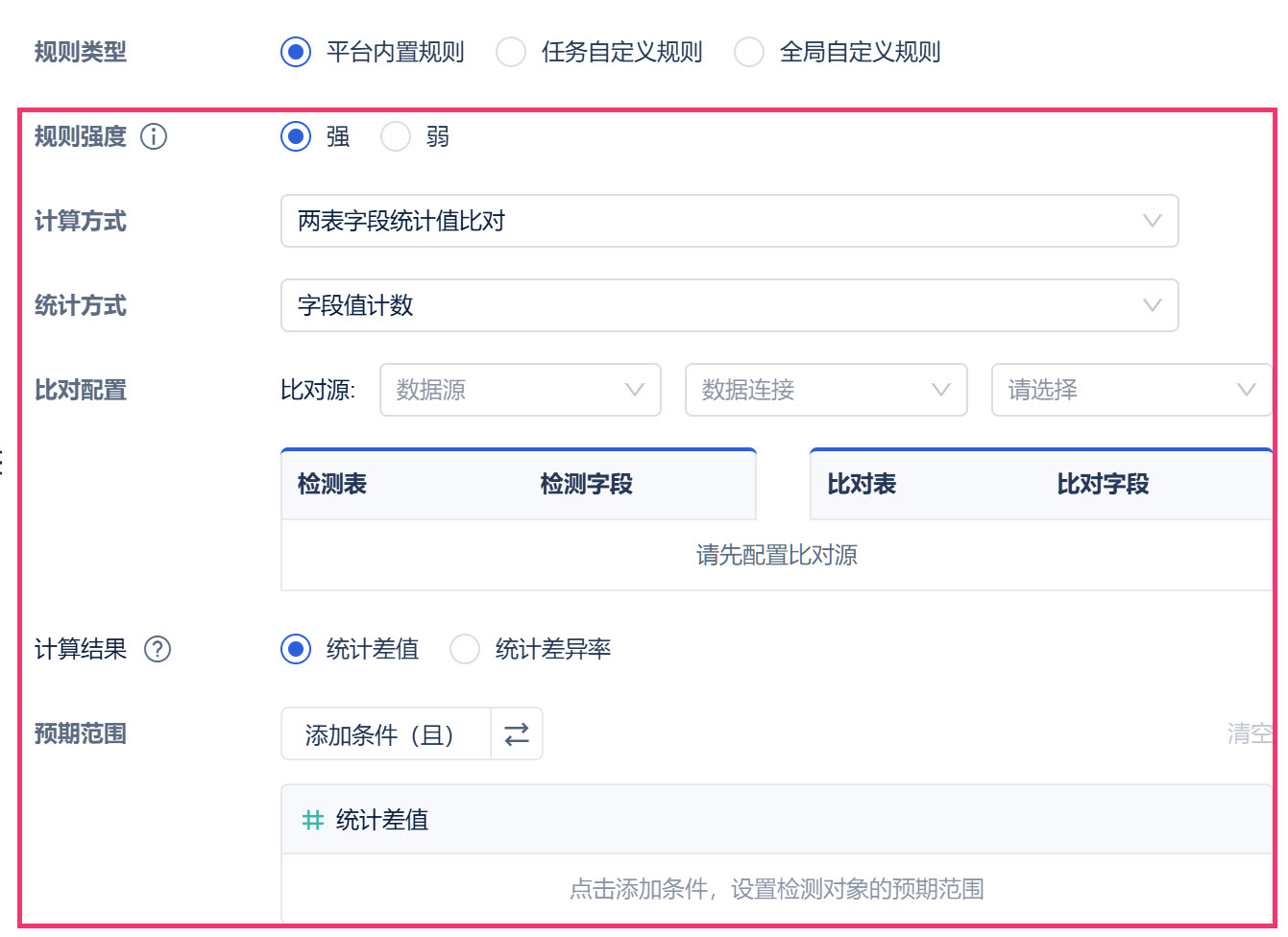The image size is (1288, 937).
Task: Select 统计差值 as the calculation result
Action: (x=296, y=650)
